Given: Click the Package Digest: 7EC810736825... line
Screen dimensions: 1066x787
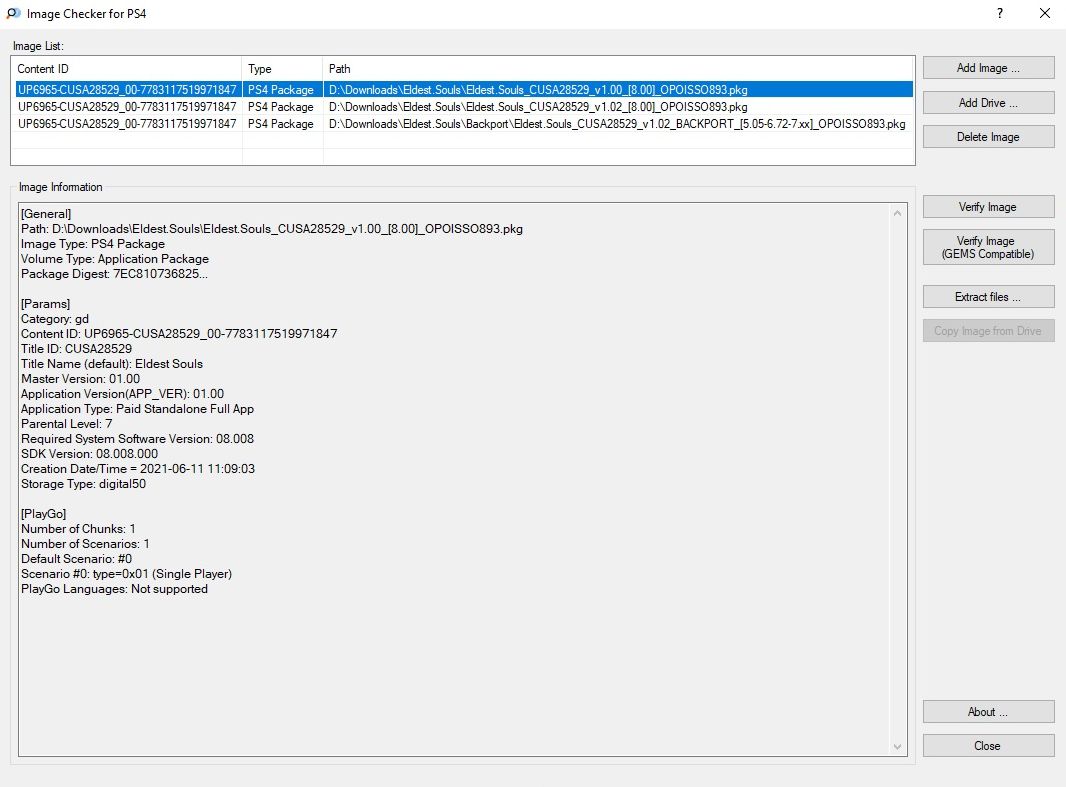Looking at the screenshot, I should coord(114,274).
